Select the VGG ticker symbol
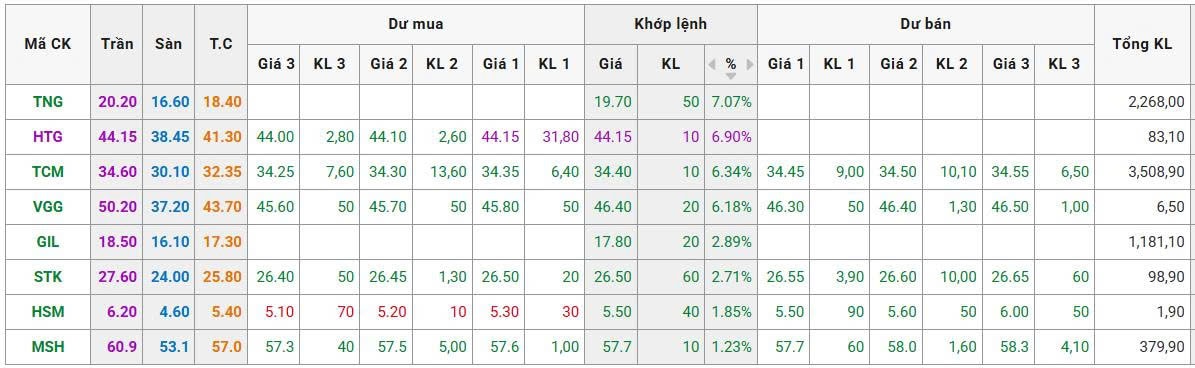The image size is (1195, 368). point(48,207)
